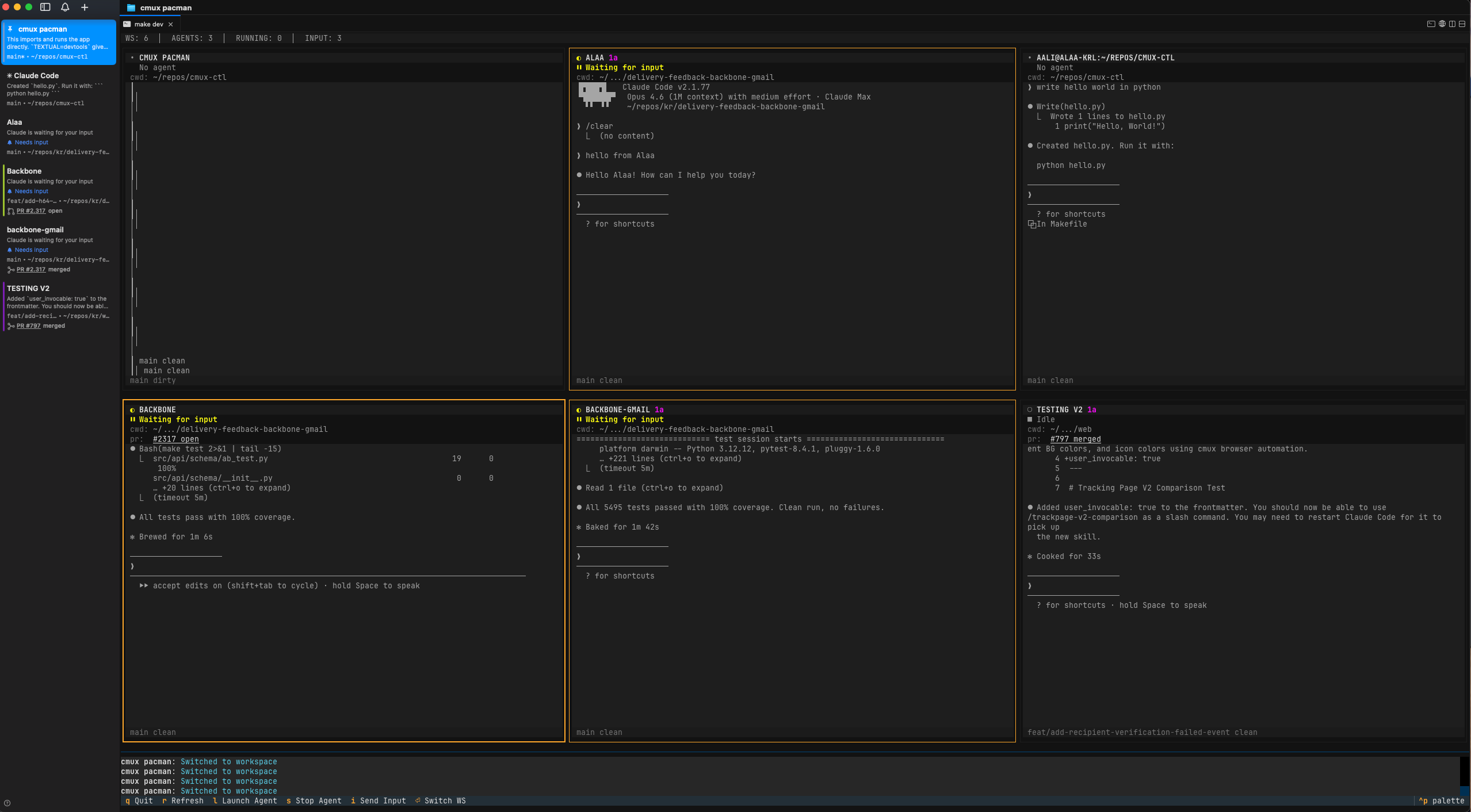Screen dimensions: 1471x812
Task: Add a new workspace with plus icon
Action: [85, 7]
